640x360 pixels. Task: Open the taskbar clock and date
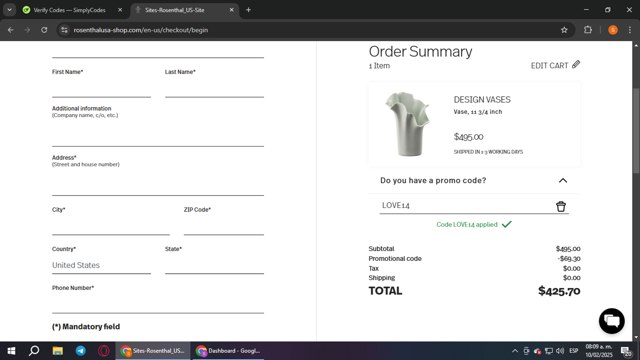click(599, 351)
